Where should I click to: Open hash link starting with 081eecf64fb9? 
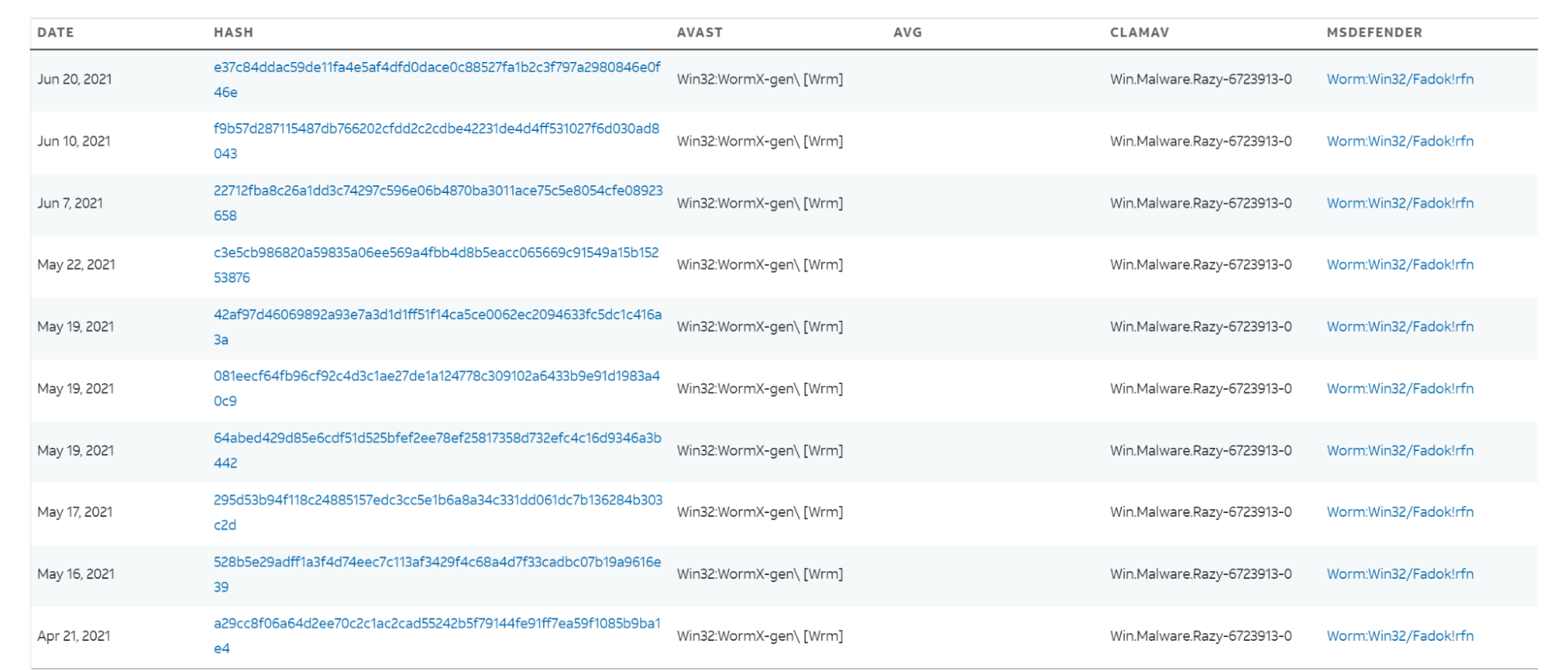(x=436, y=376)
